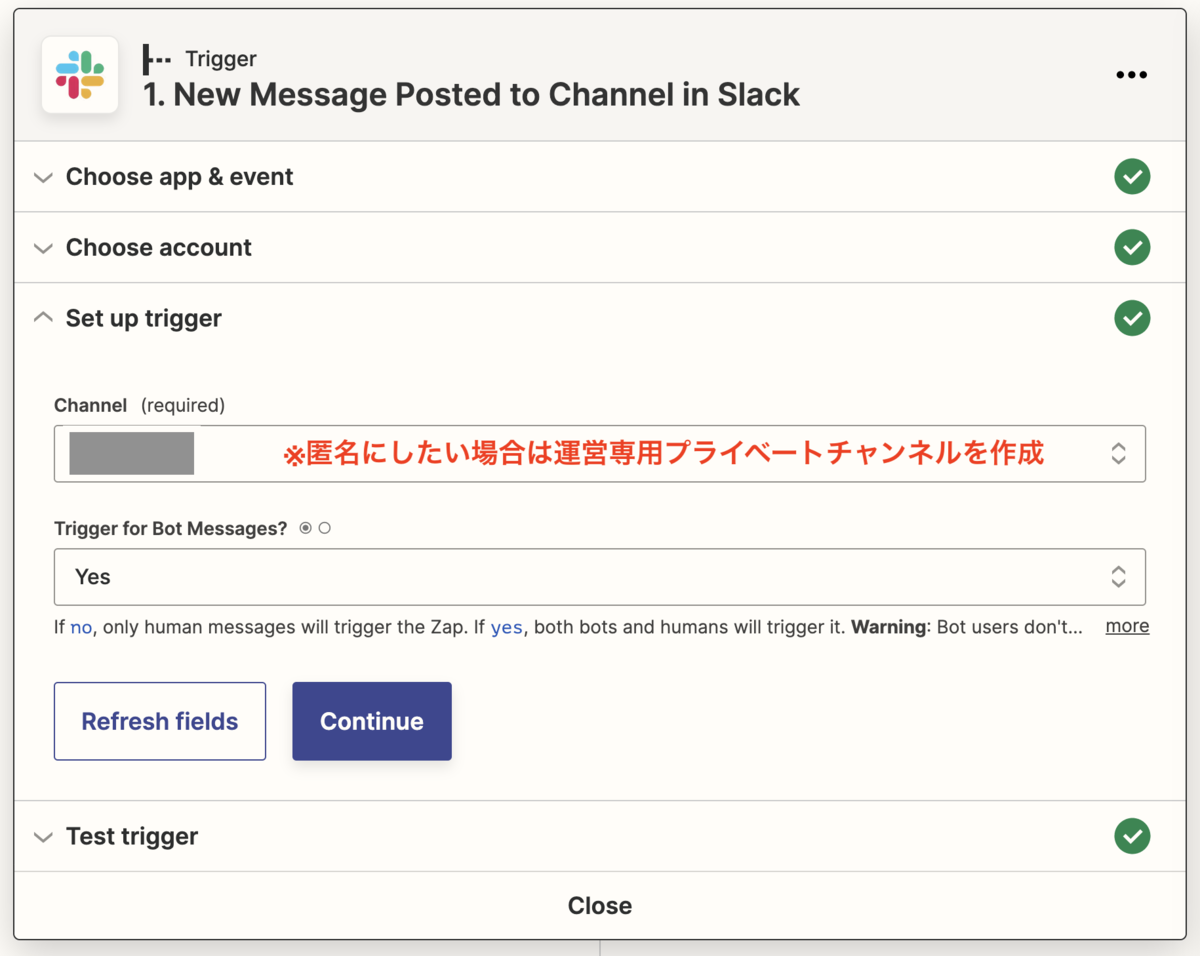
Task: Open the three-dot step options menu
Action: [1131, 75]
